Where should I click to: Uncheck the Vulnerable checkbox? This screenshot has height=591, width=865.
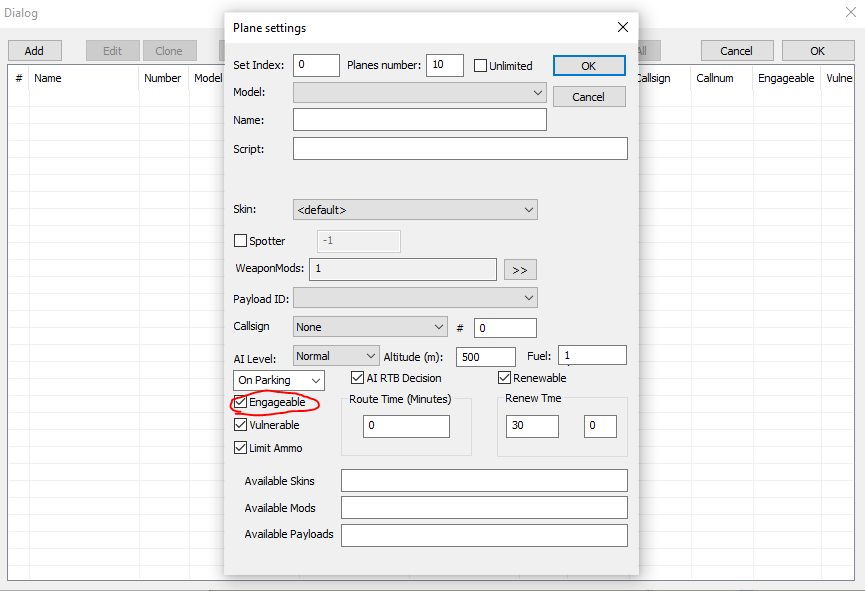[240, 425]
